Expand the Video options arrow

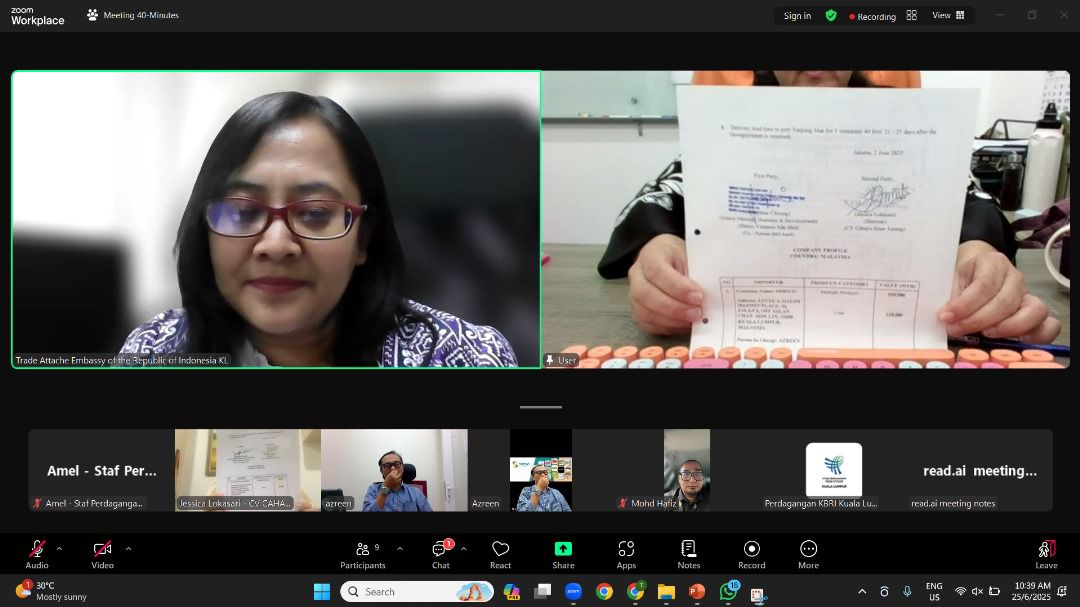tap(128, 548)
